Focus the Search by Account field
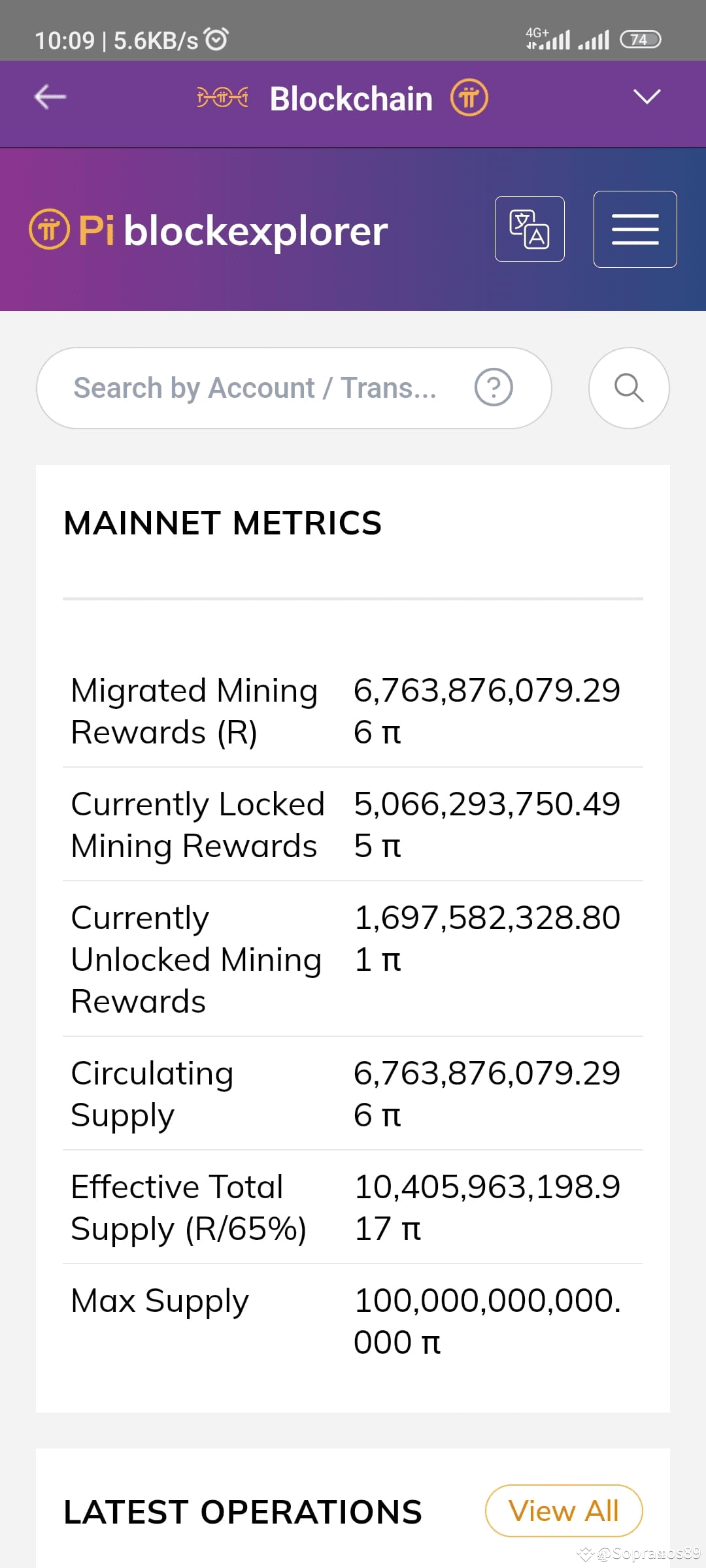 pyautogui.click(x=294, y=388)
